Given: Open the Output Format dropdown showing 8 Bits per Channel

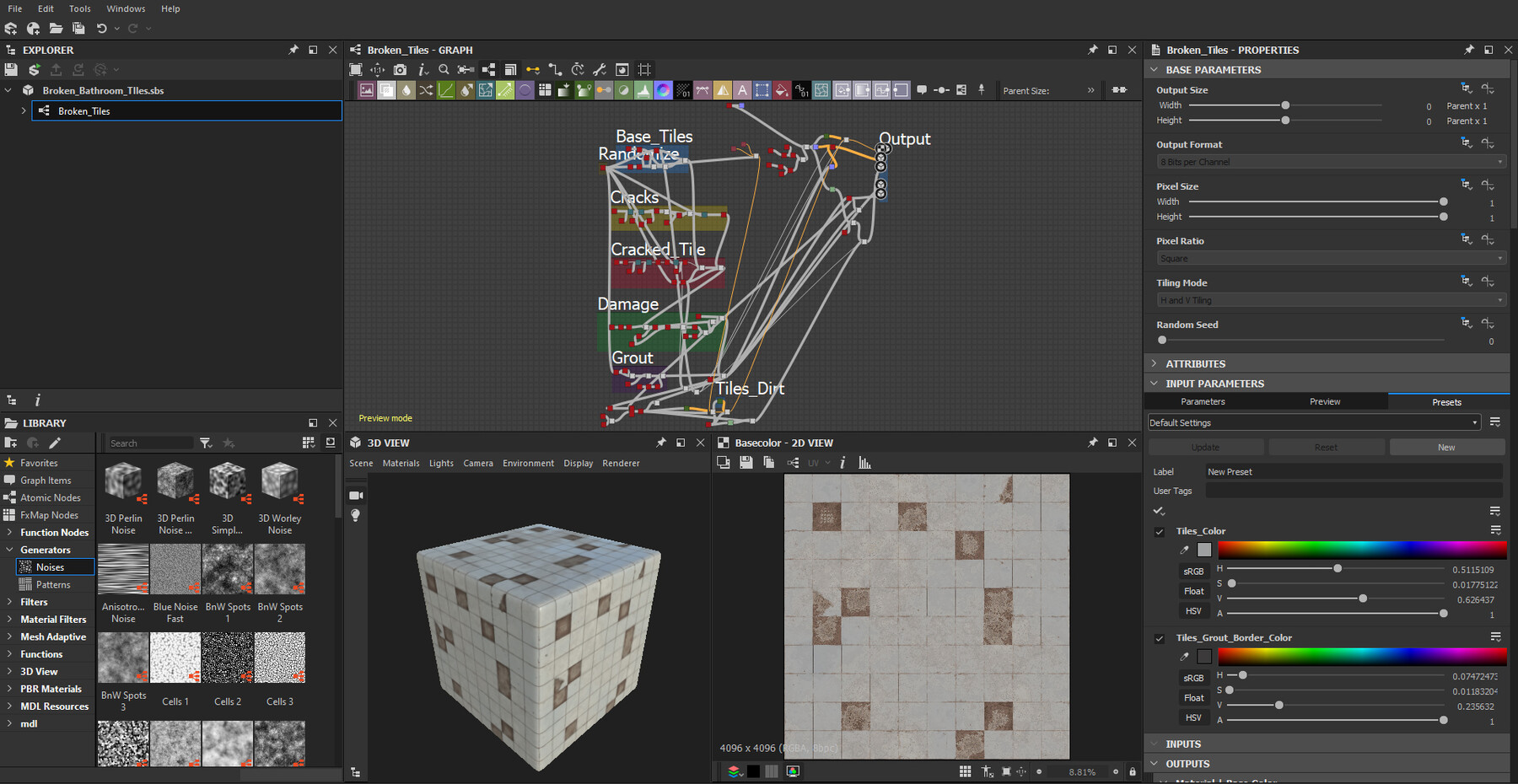Looking at the screenshot, I should coord(1330,161).
